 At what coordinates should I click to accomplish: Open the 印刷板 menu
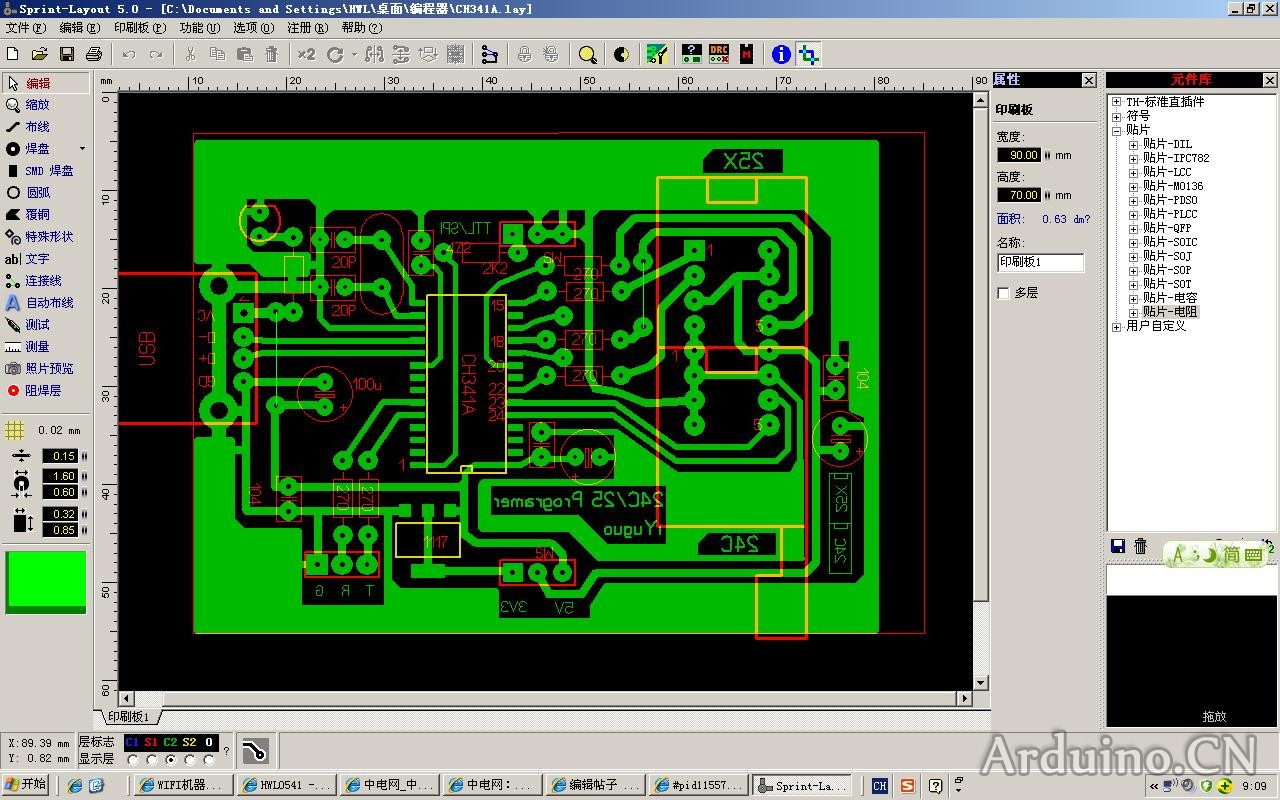point(139,28)
